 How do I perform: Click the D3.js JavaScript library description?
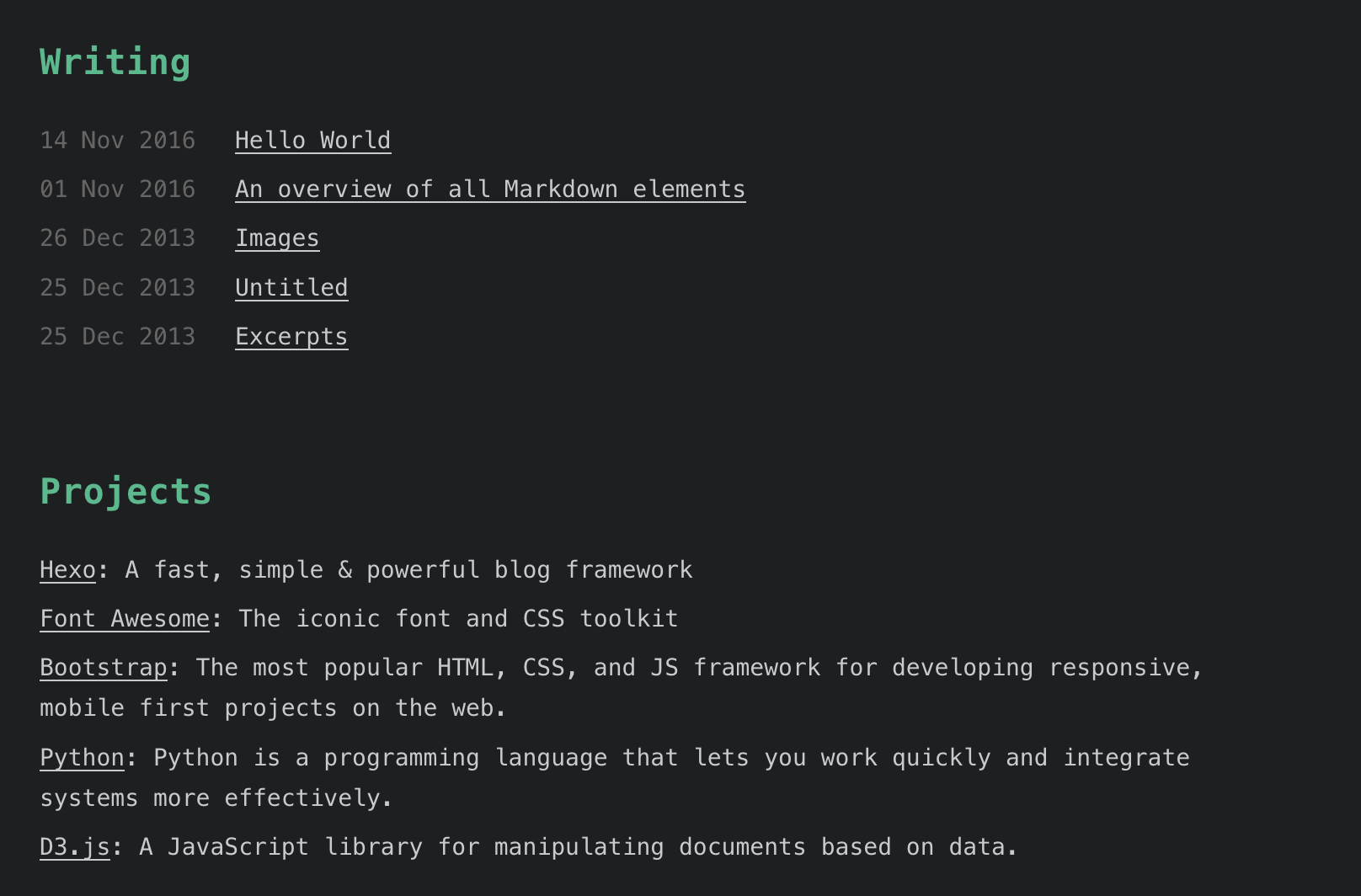[578, 847]
